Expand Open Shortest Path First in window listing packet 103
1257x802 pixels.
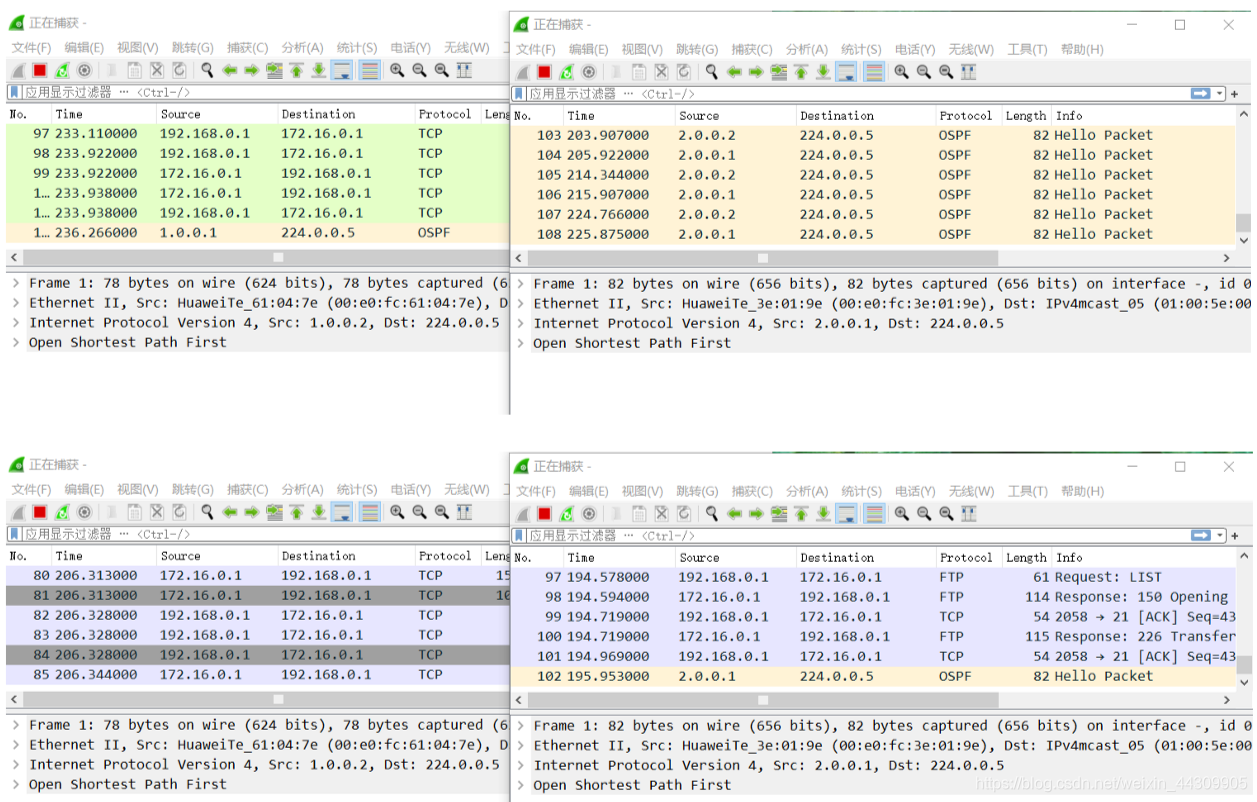(520, 343)
